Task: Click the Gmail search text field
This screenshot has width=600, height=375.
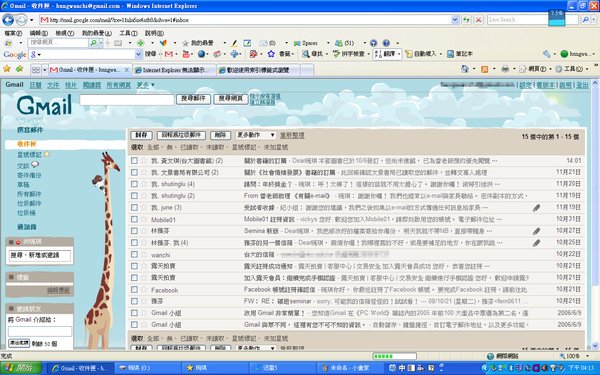Action: pyautogui.click(x=127, y=99)
